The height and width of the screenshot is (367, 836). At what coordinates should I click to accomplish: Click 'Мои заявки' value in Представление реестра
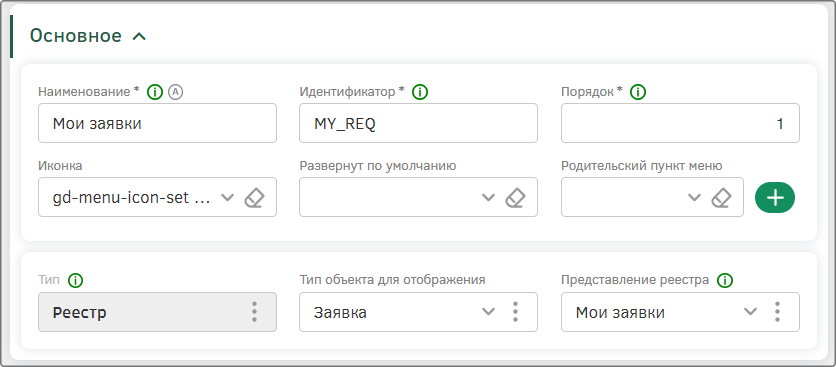(620, 313)
